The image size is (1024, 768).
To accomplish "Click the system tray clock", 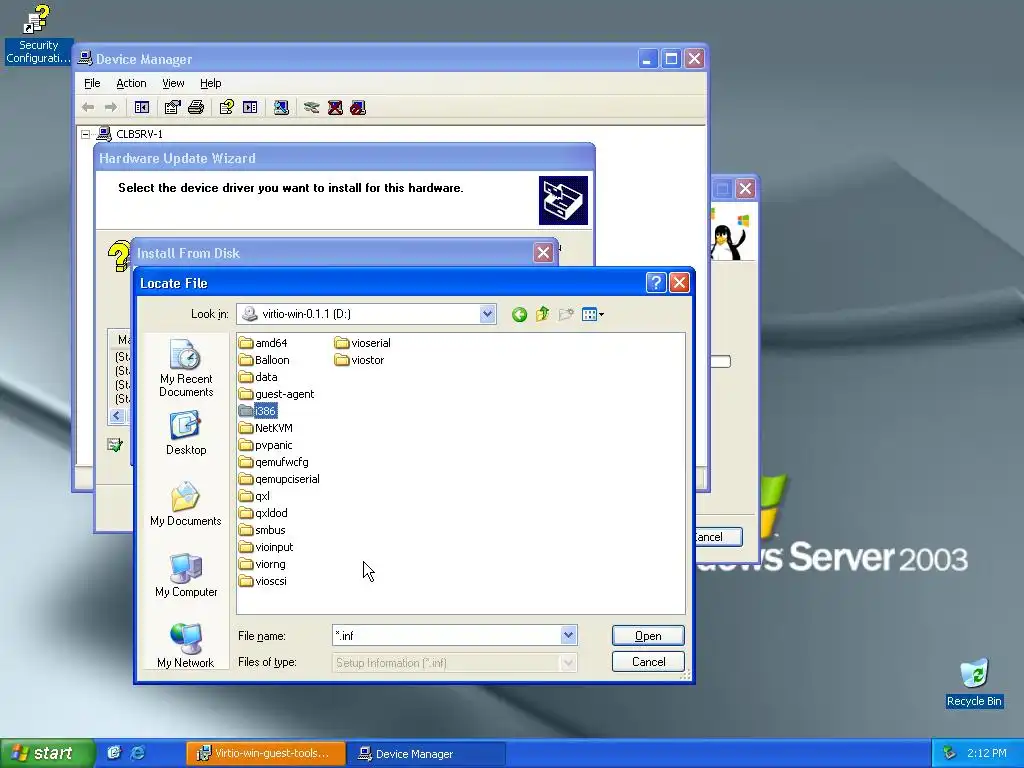I will point(987,753).
